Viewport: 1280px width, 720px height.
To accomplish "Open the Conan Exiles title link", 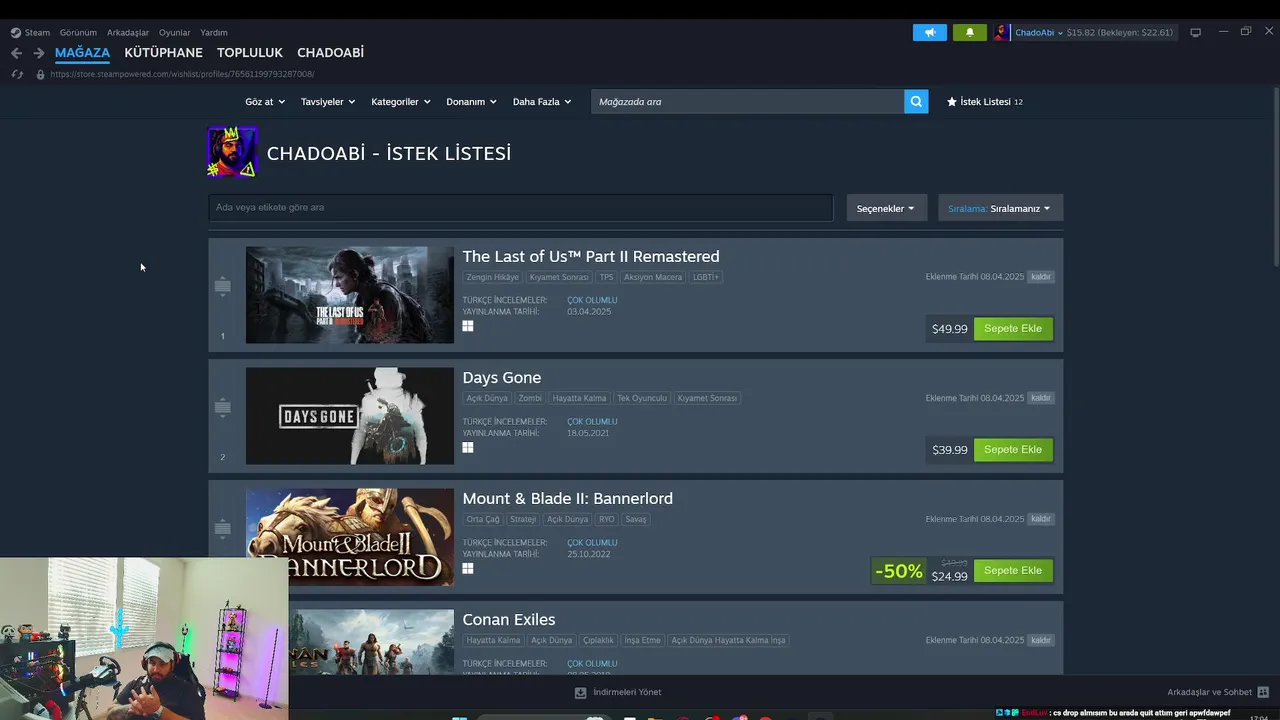I will [509, 620].
